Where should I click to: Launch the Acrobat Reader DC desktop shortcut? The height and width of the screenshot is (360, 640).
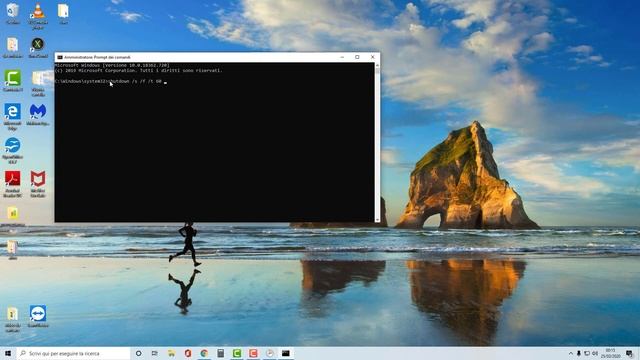click(13, 184)
